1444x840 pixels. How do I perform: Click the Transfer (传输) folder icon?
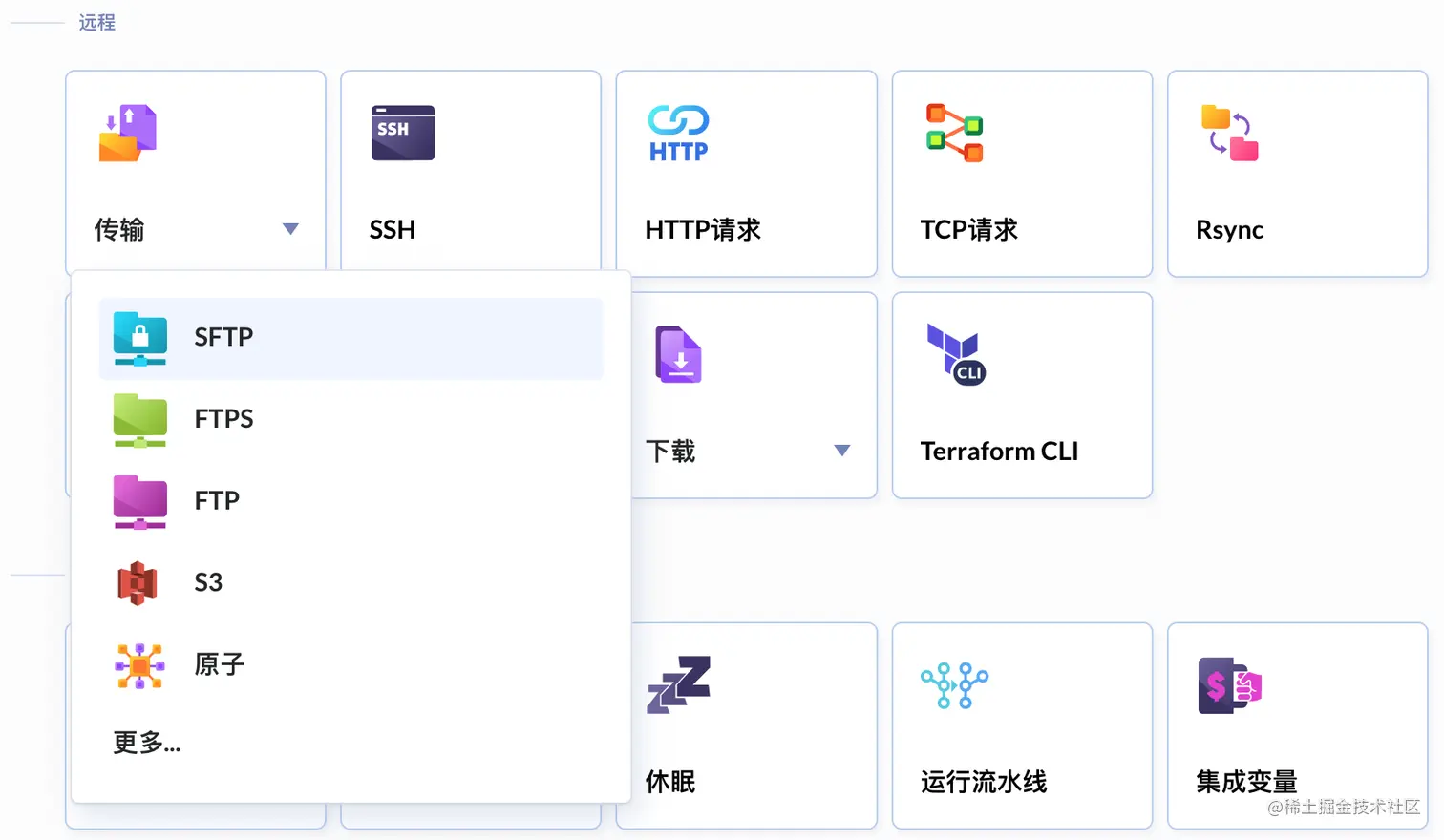(x=128, y=133)
